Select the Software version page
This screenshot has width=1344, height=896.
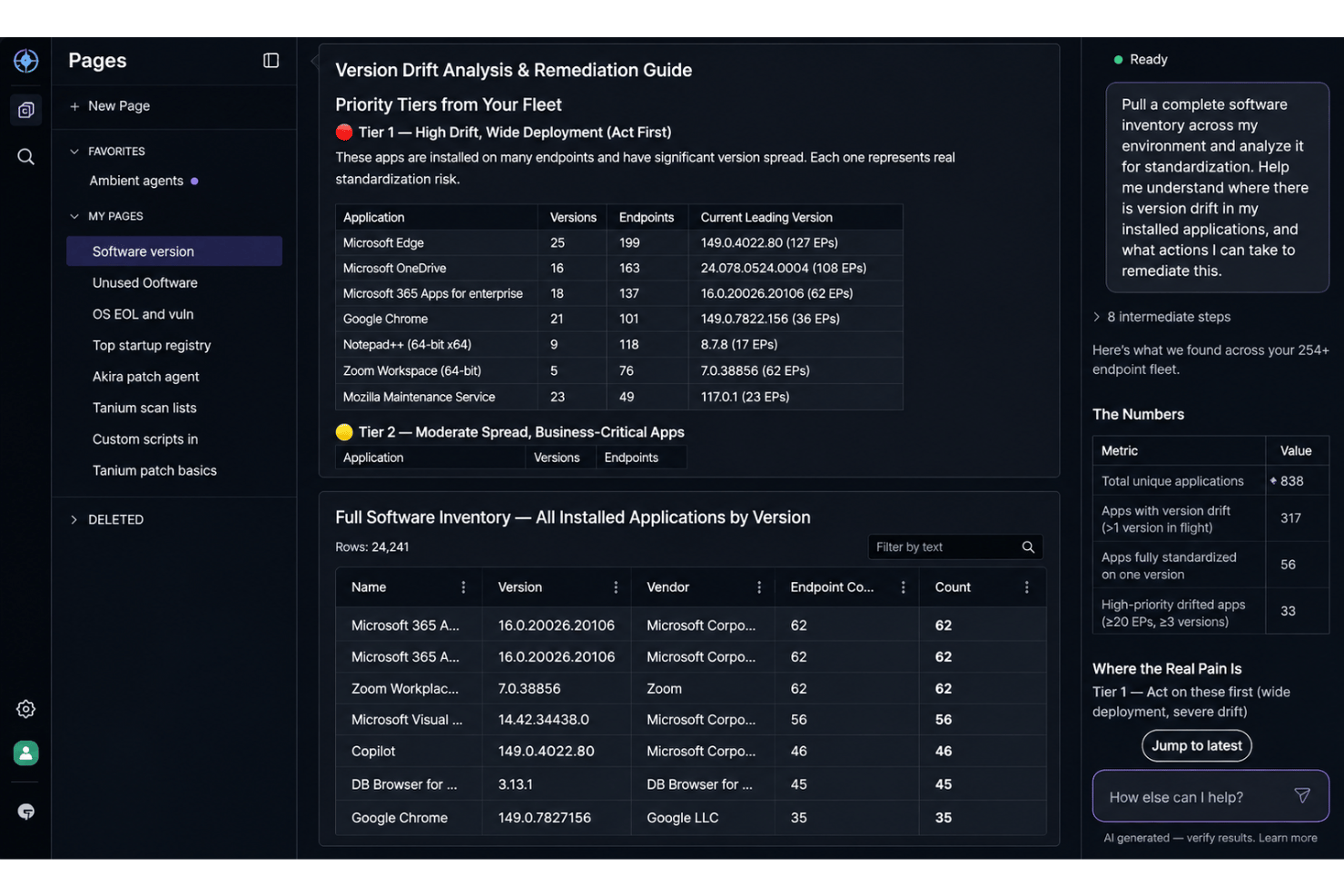174,251
